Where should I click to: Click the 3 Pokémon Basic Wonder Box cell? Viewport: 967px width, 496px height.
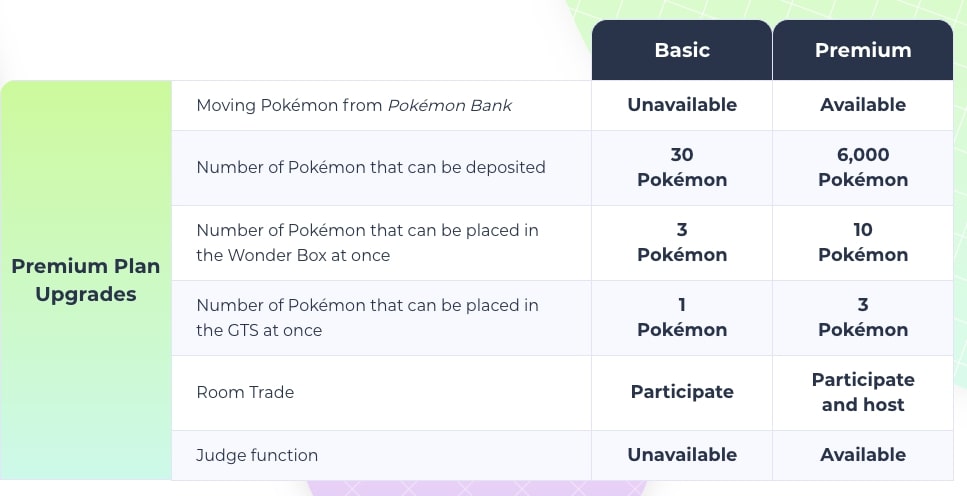[x=681, y=242]
